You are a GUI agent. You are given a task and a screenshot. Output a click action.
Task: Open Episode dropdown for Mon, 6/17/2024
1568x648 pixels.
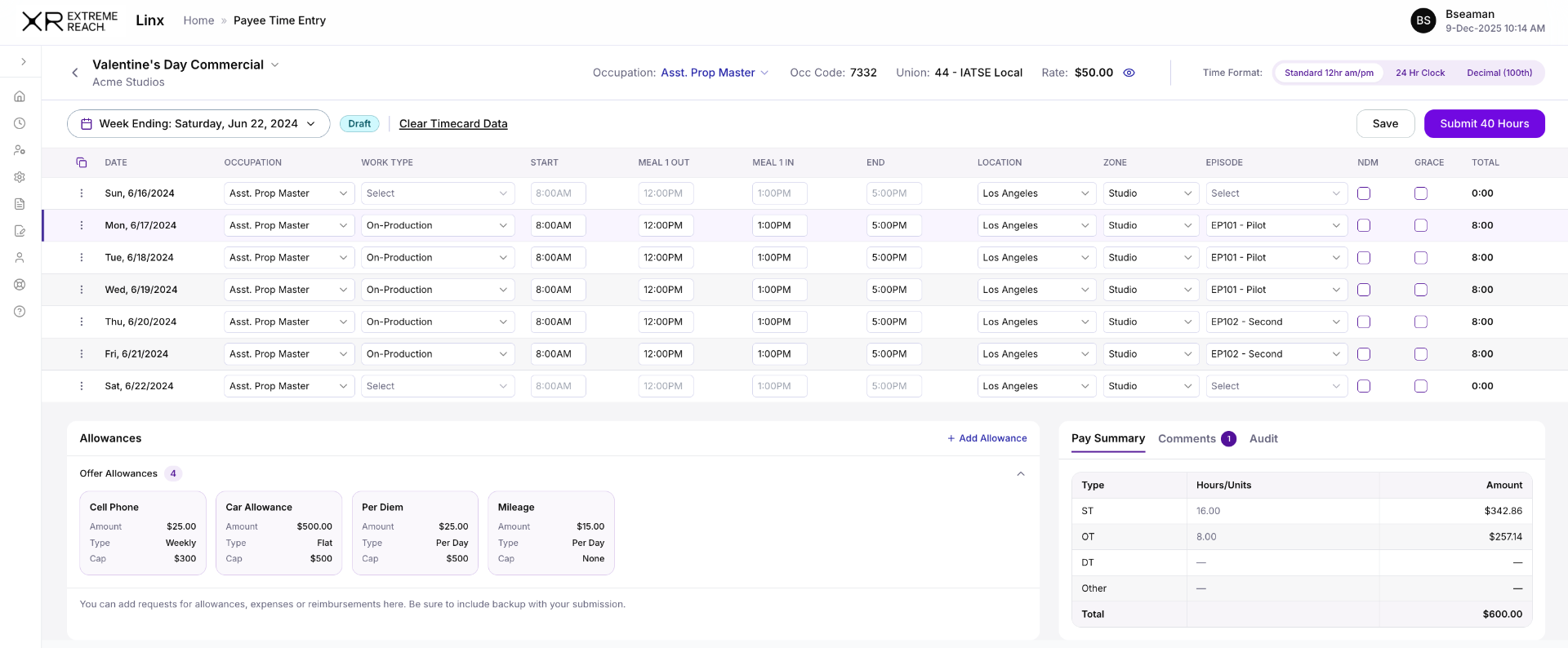coord(1276,225)
